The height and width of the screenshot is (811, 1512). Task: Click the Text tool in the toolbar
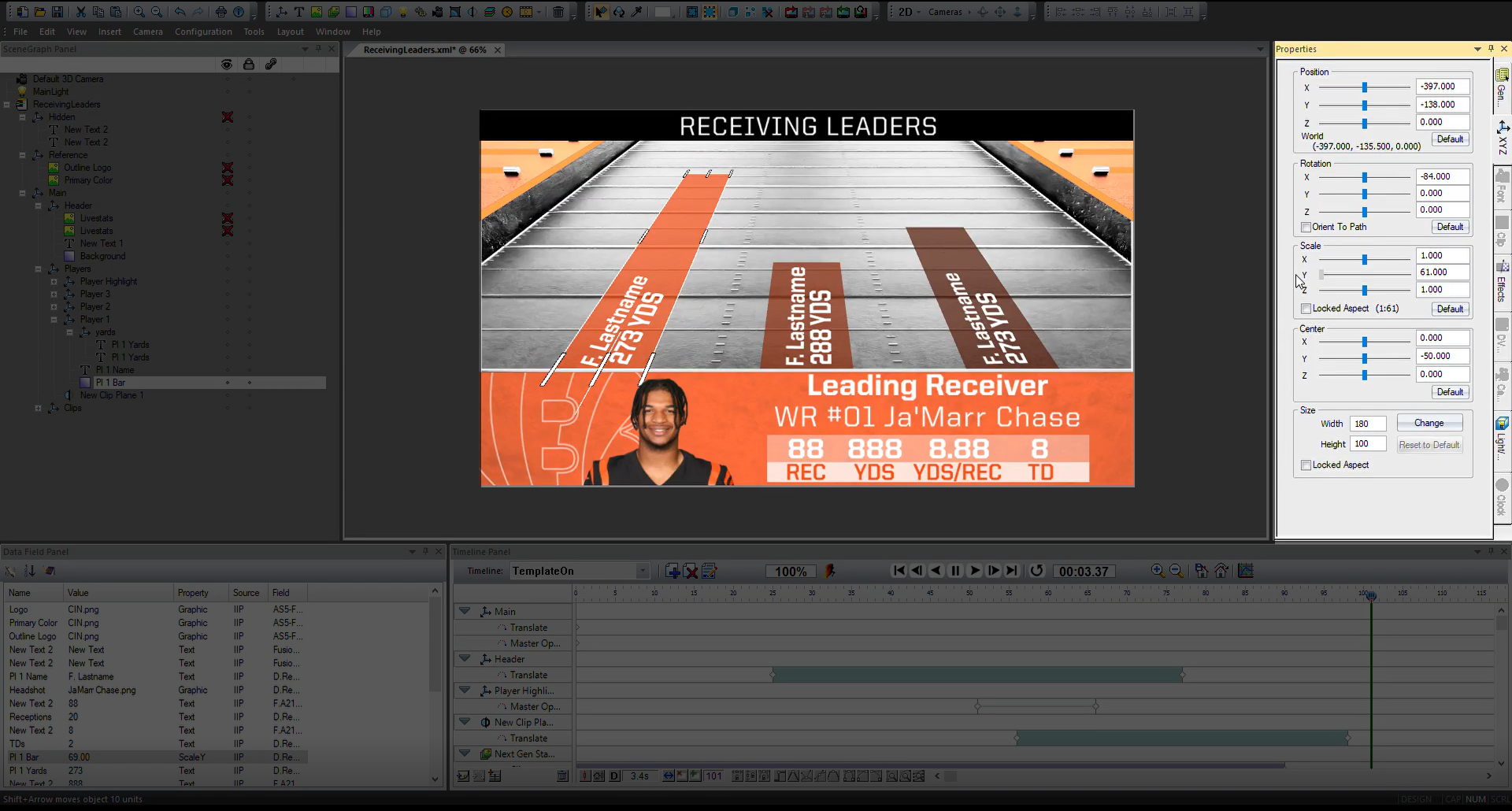(299, 12)
